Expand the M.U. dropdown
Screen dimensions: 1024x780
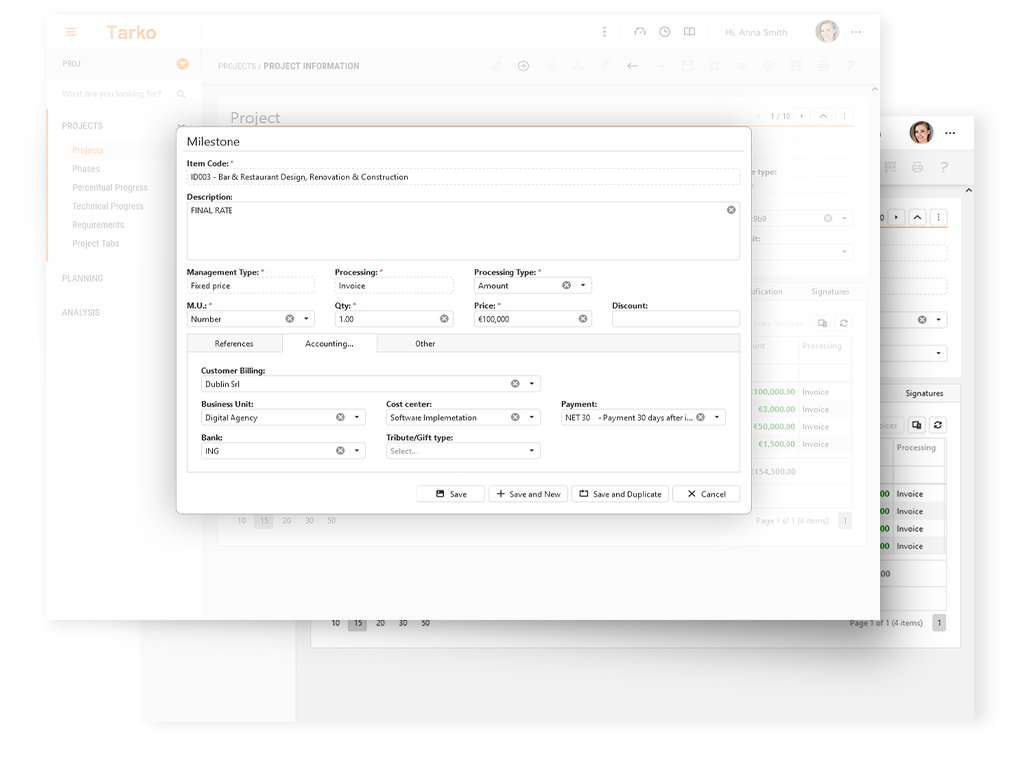(x=305, y=319)
